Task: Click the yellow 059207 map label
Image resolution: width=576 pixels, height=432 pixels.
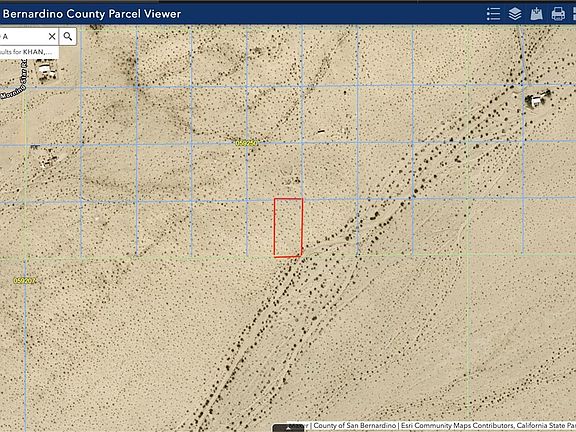Action: [x=25, y=281]
